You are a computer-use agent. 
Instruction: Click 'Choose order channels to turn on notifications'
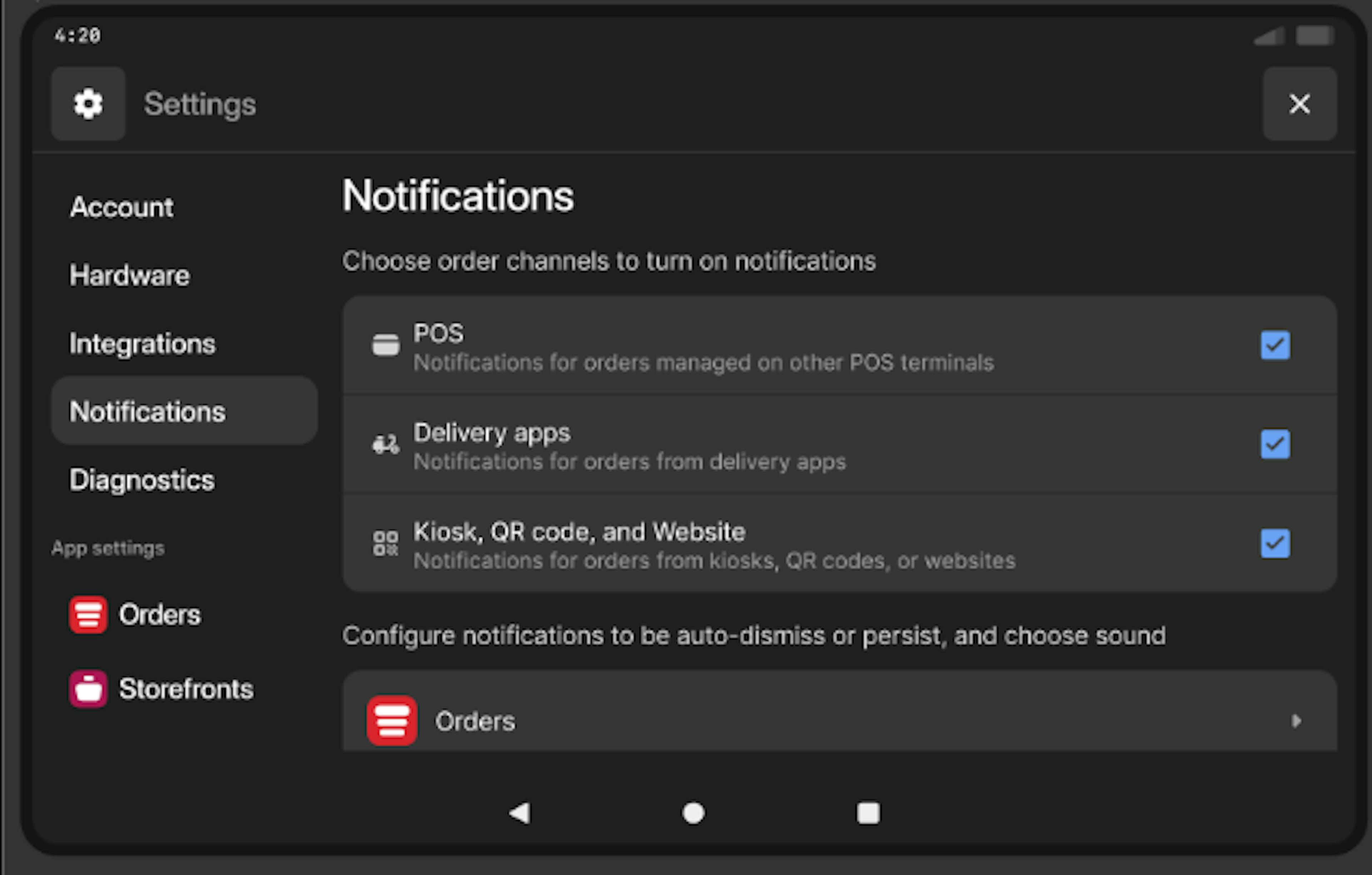coord(608,262)
